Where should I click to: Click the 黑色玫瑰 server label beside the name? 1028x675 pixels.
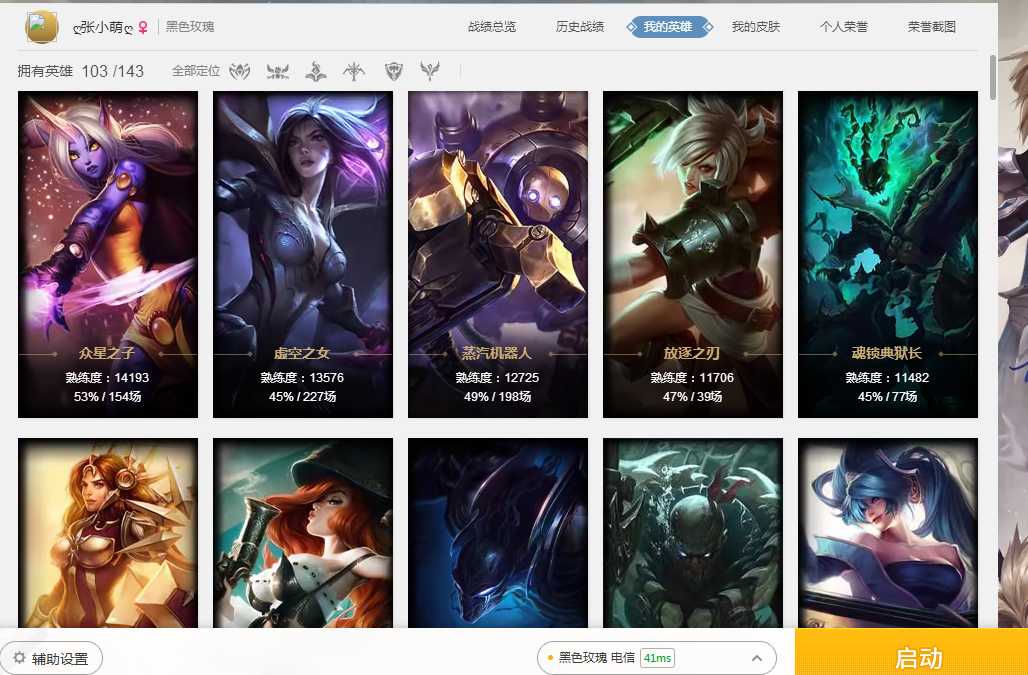(190, 27)
